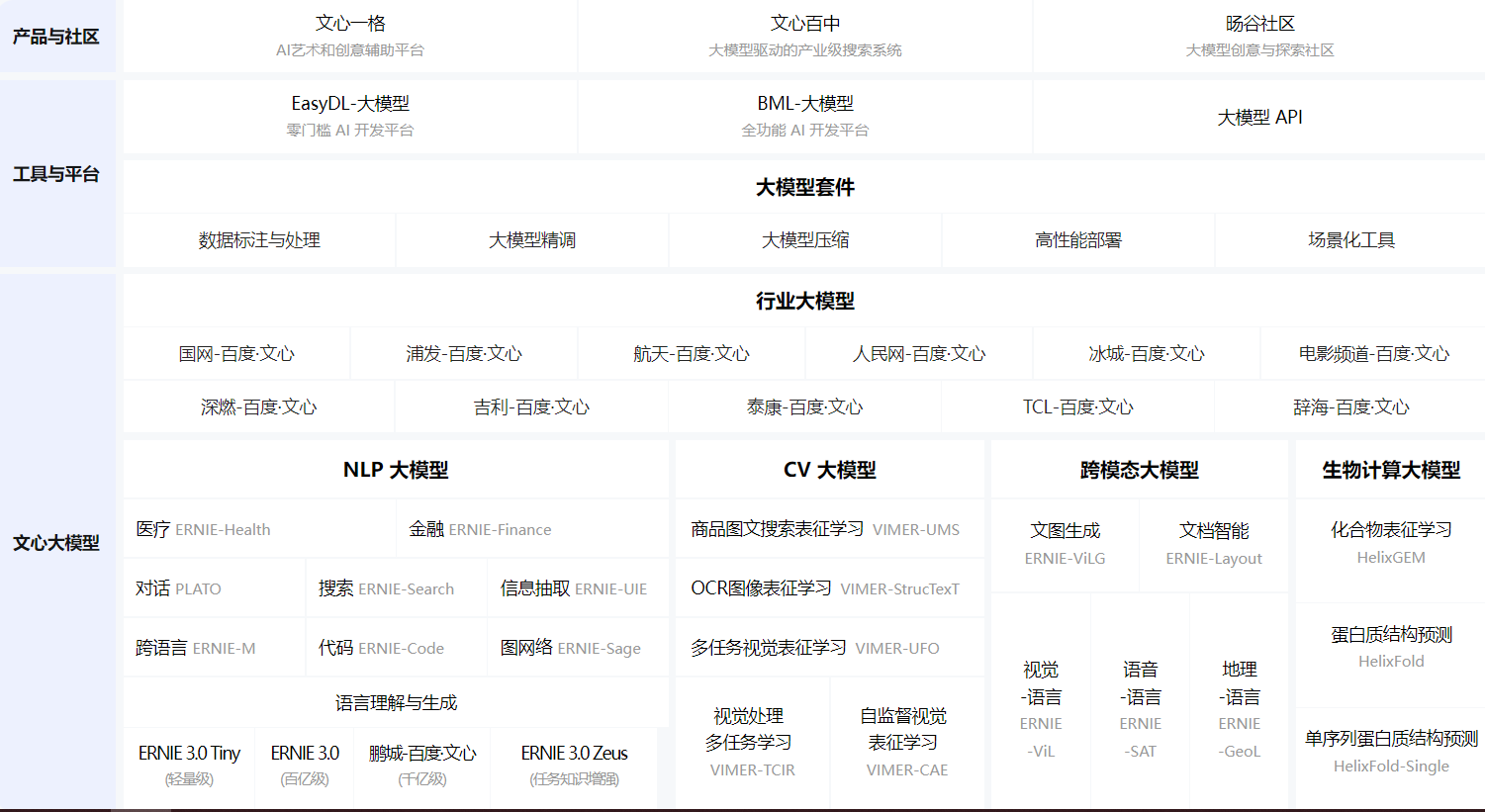Select 深燃-百度·文心 industry model
The width and height of the screenshot is (1485, 812).
tap(259, 407)
